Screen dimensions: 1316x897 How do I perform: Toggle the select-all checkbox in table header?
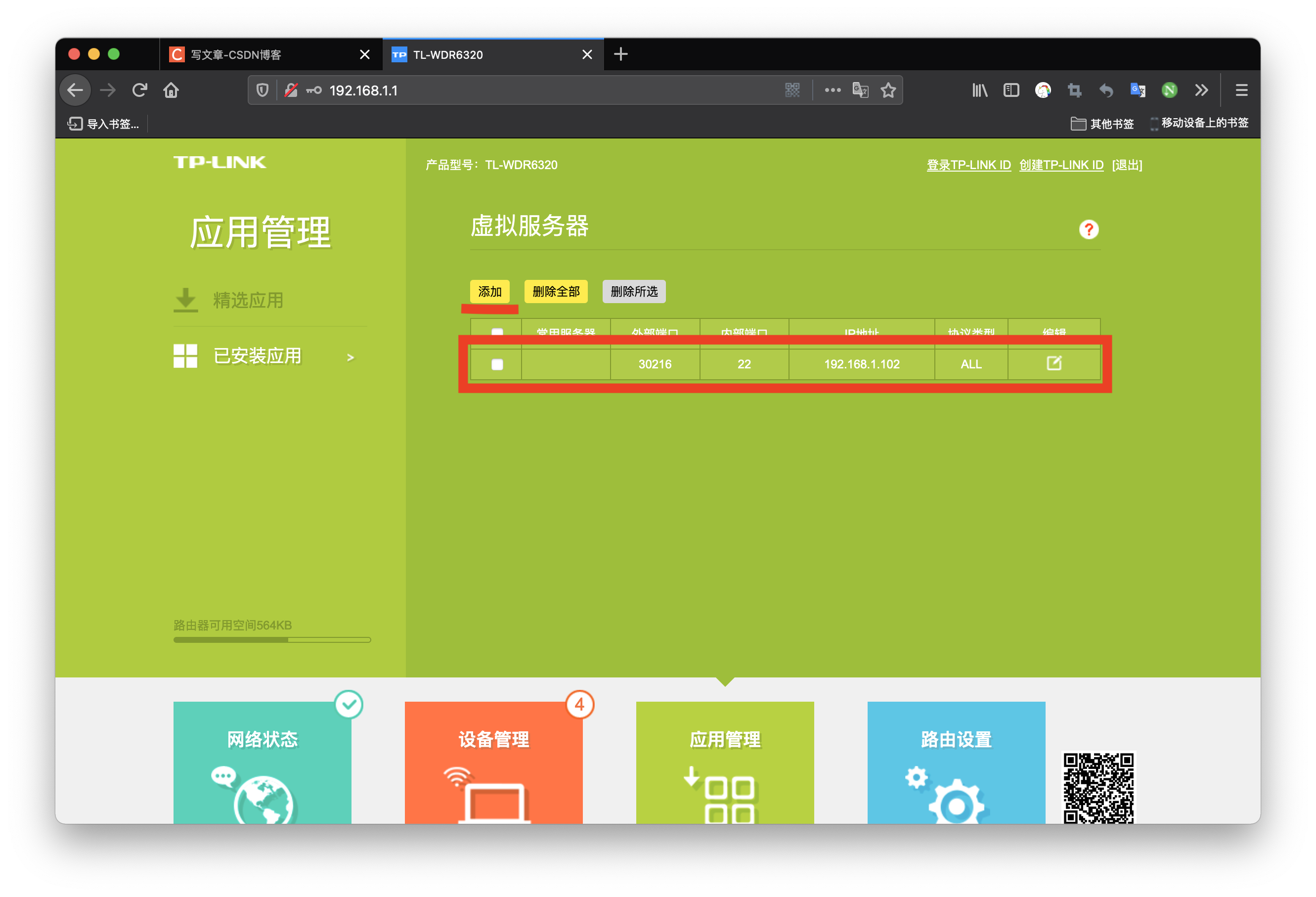[497, 331]
